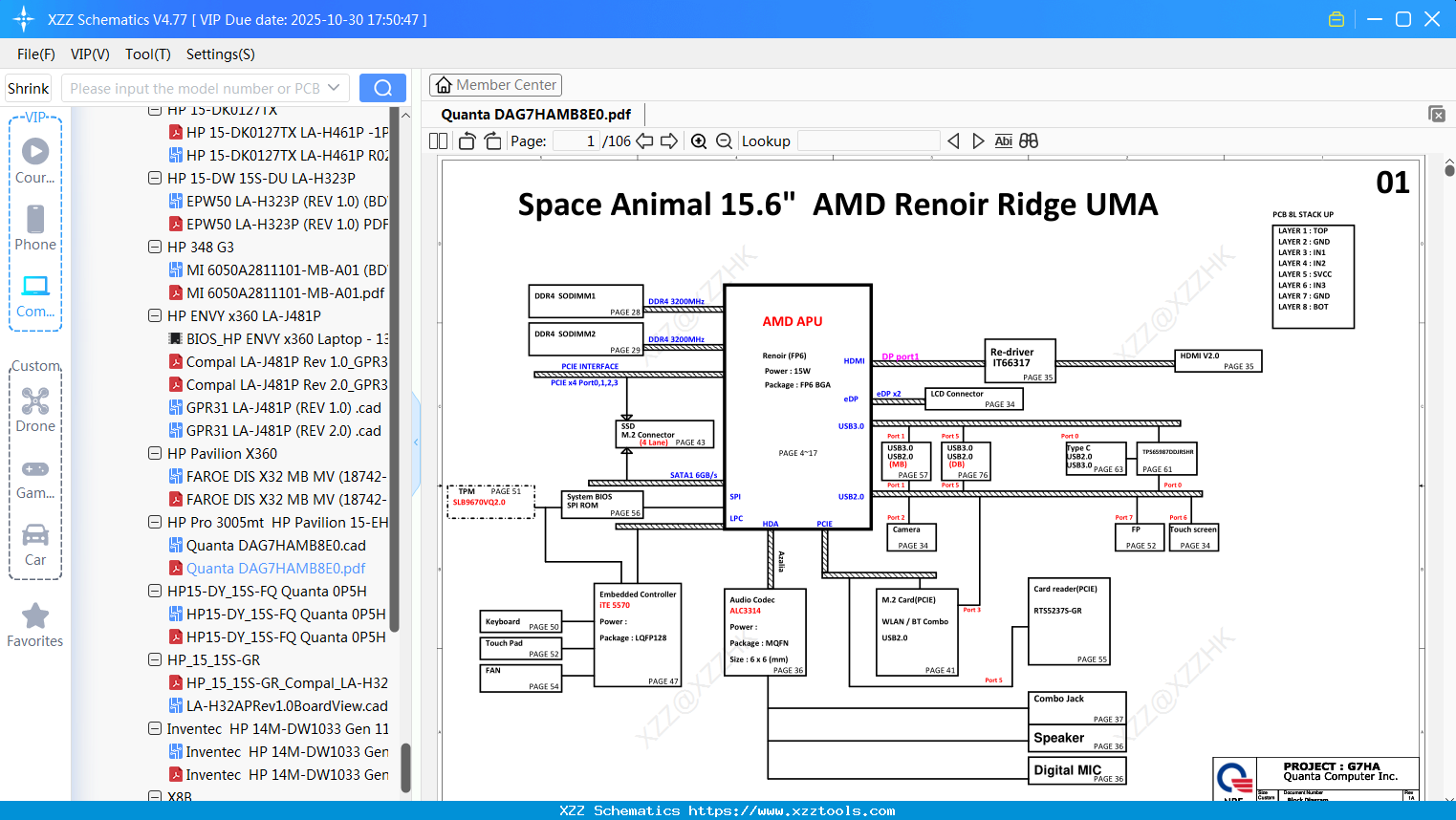Click the blue search button
Viewport: 1456px width, 820px height.
382,88
